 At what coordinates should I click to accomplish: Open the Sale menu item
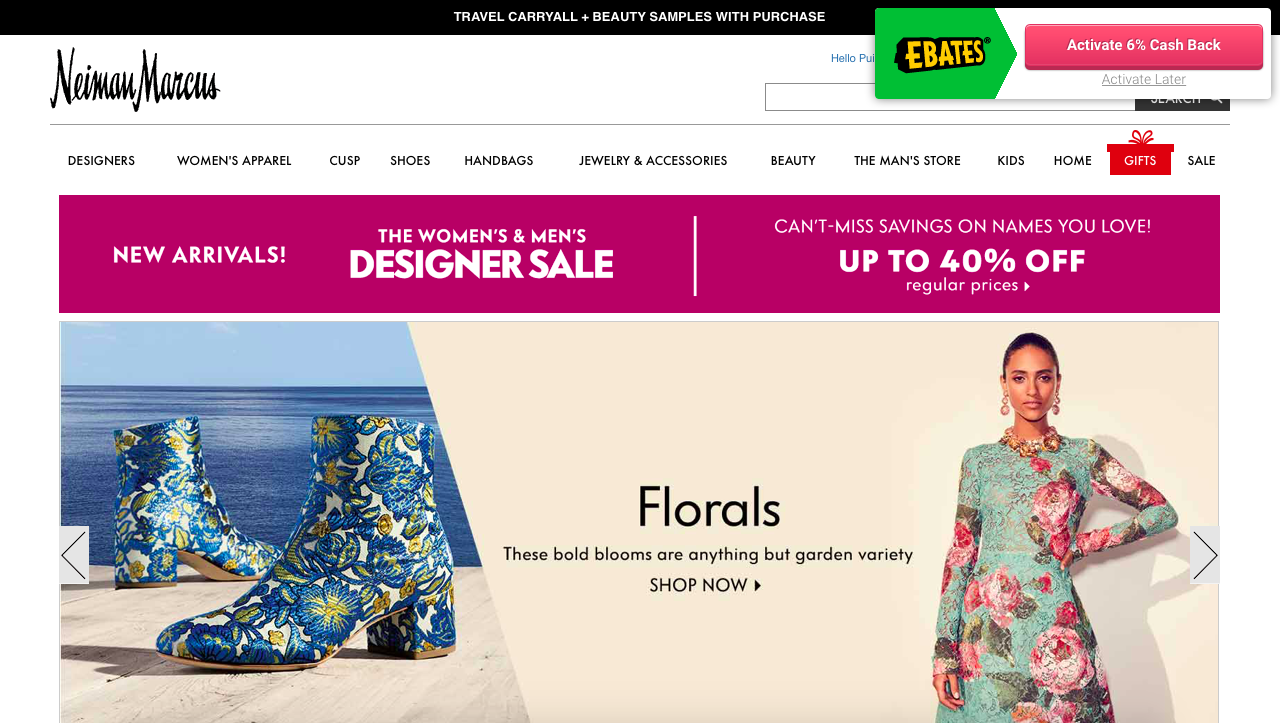point(1201,161)
